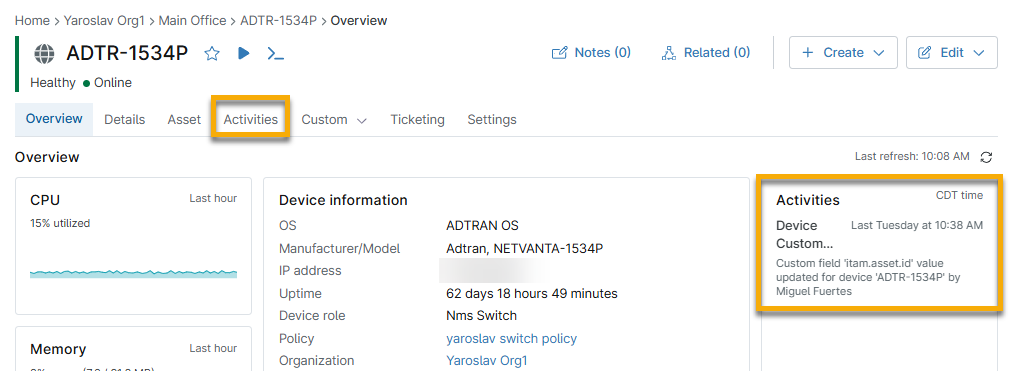Click the Healthy status text
1014x371 pixels.
(x=53, y=83)
